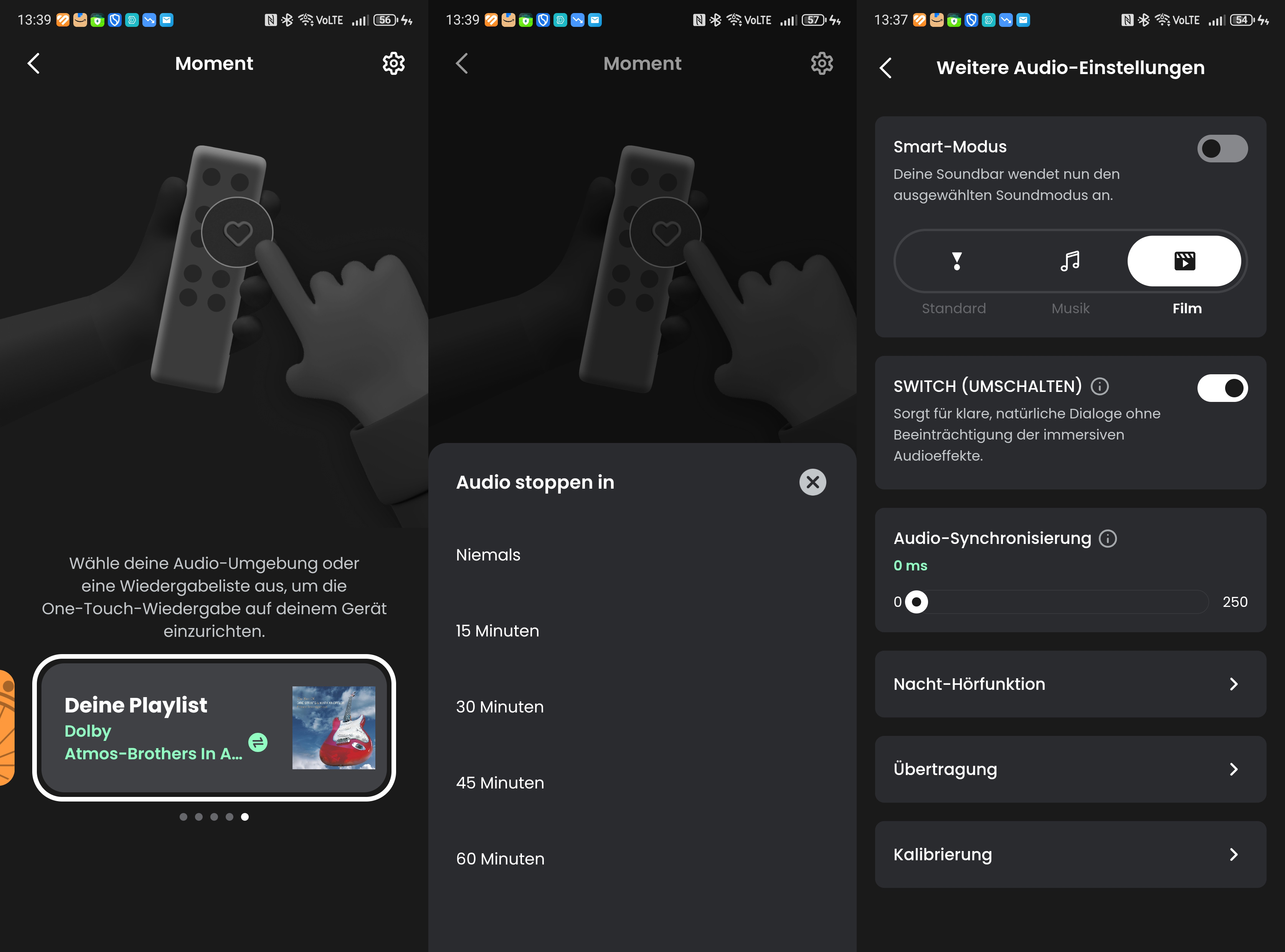This screenshot has height=952, width=1285.
Task: Show info for SWITCH (UMSCHALTEN)
Action: (x=1100, y=386)
